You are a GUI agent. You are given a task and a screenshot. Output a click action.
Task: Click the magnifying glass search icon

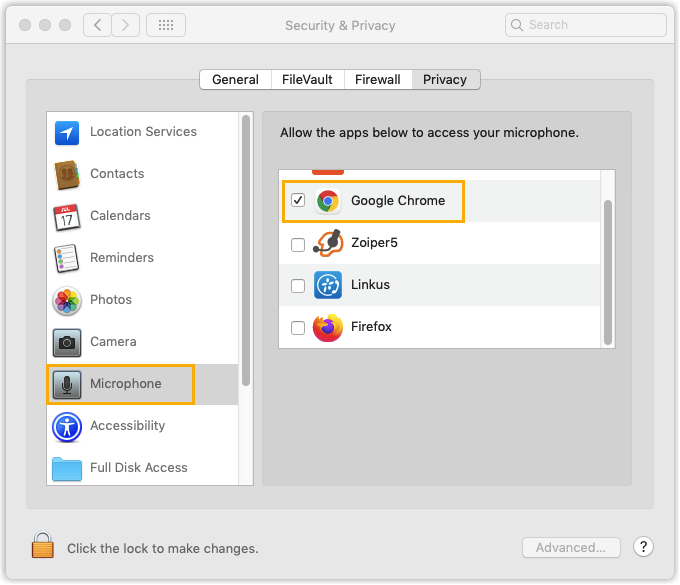pyautogui.click(x=517, y=25)
